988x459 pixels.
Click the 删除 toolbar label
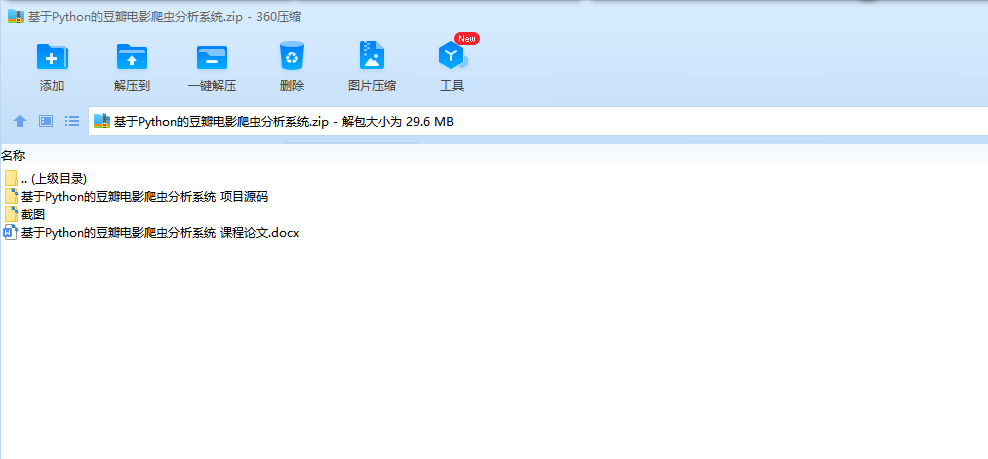tap(292, 86)
